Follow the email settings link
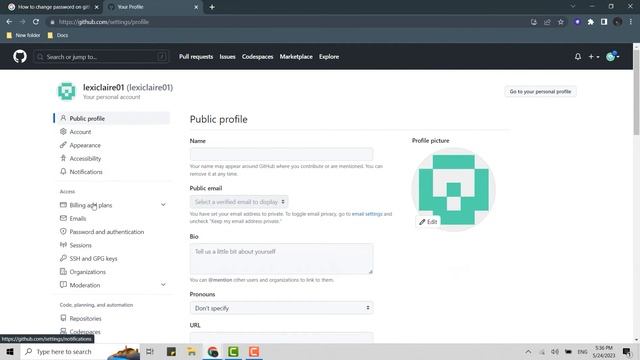The height and width of the screenshot is (360, 640). 367,214
